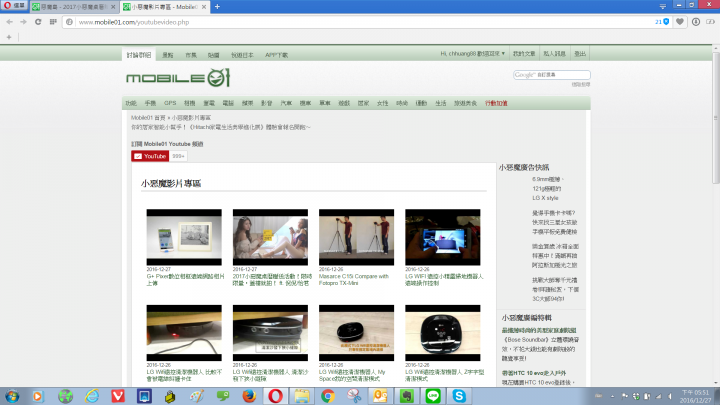Viewport: 720px width, 405px height.
Task: Click the Windows Start button
Action: click(x=13, y=396)
